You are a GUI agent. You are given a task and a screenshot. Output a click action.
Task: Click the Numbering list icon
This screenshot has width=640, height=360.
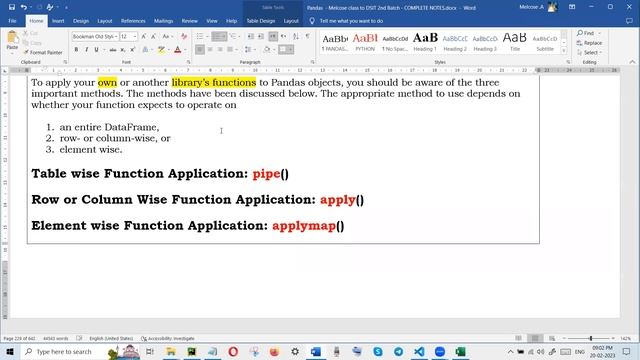[217, 36]
